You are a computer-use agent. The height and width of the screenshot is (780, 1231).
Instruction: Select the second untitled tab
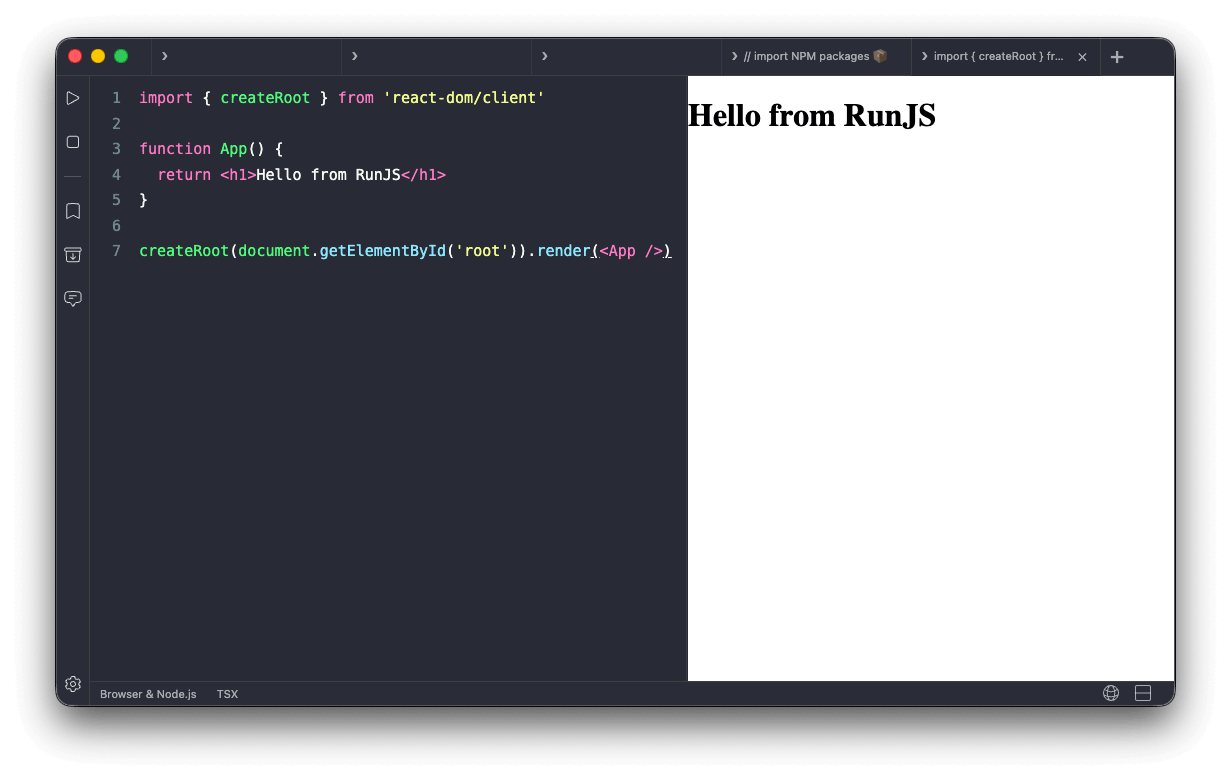436,57
